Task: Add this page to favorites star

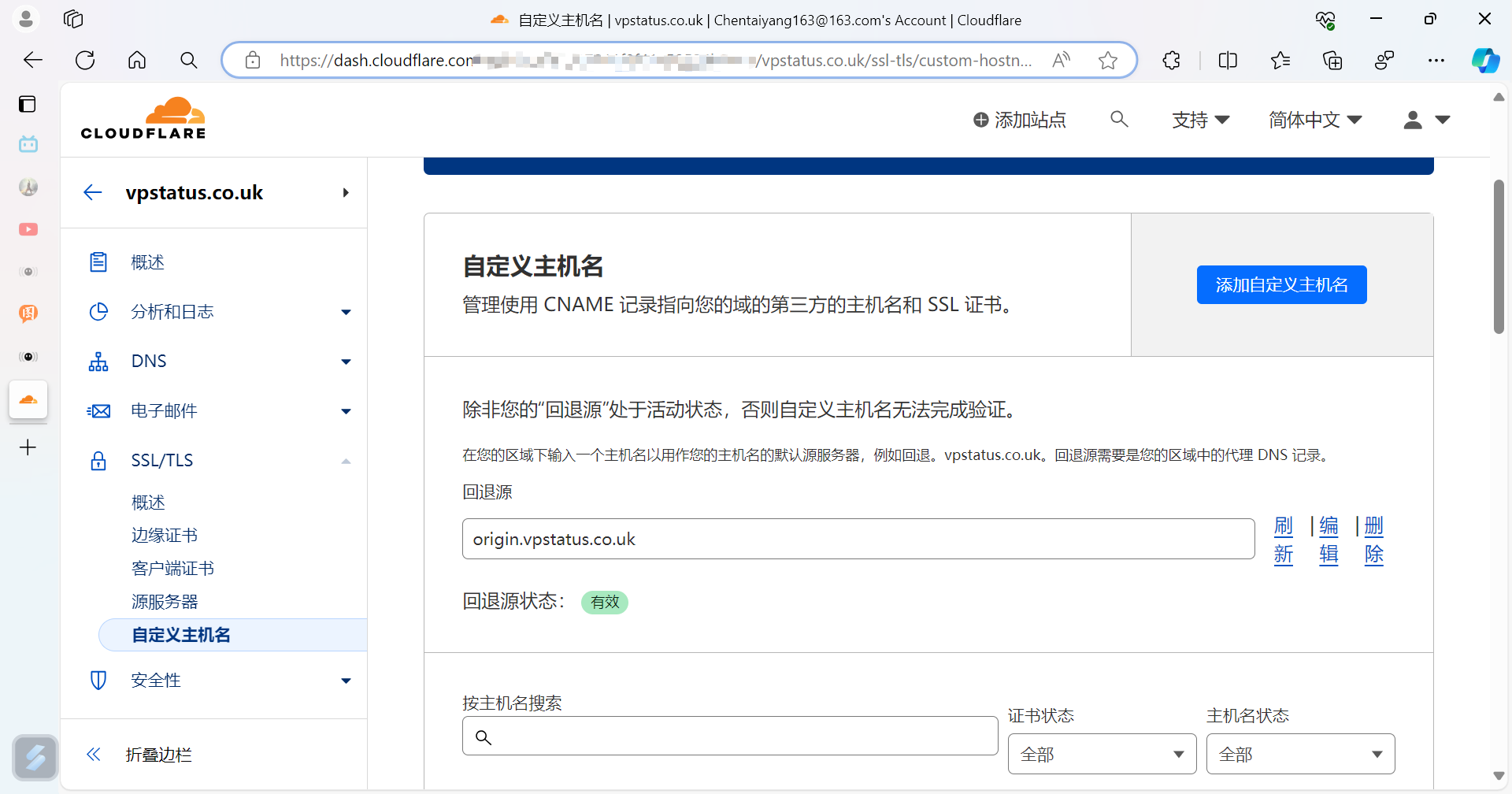Action: click(1108, 60)
